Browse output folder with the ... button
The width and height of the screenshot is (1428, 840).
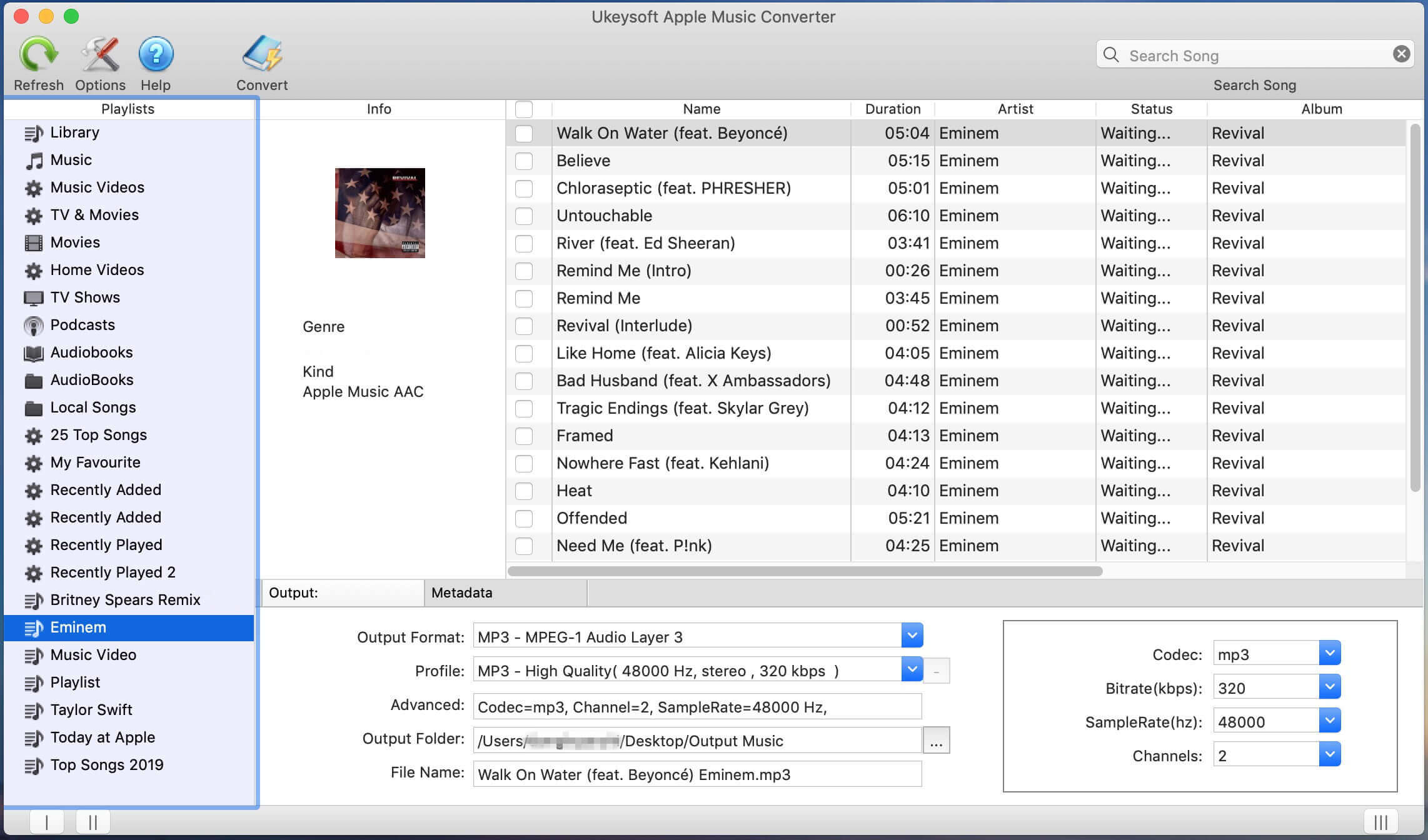click(936, 740)
